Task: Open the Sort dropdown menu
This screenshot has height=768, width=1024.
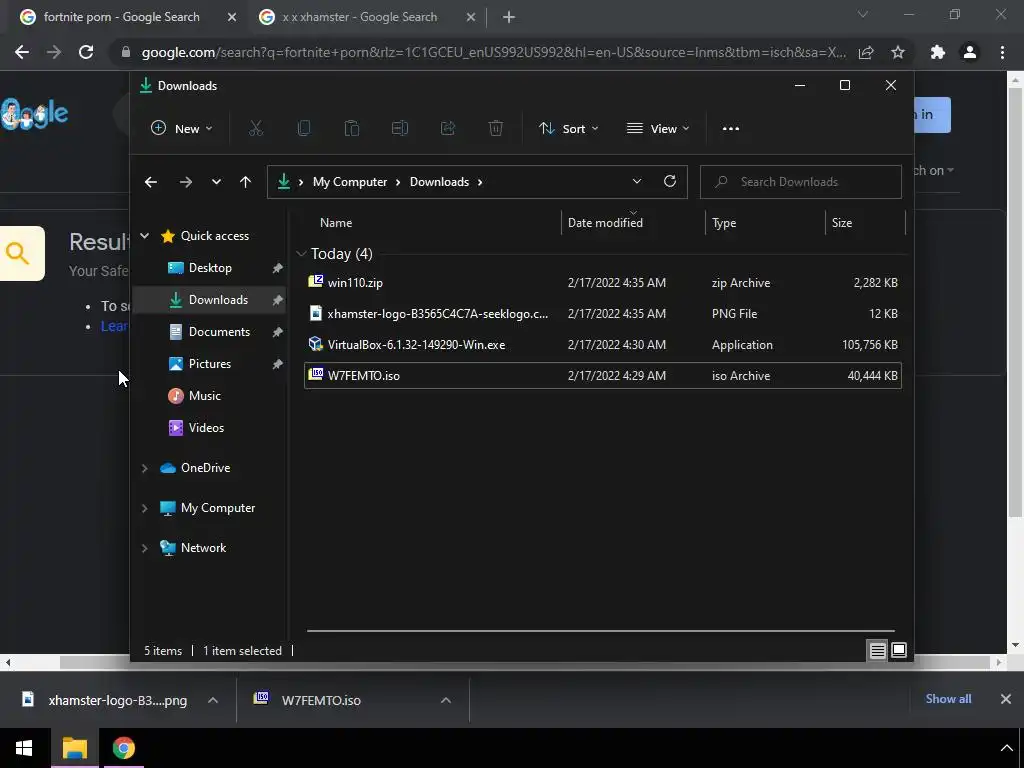Action: pyautogui.click(x=568, y=129)
